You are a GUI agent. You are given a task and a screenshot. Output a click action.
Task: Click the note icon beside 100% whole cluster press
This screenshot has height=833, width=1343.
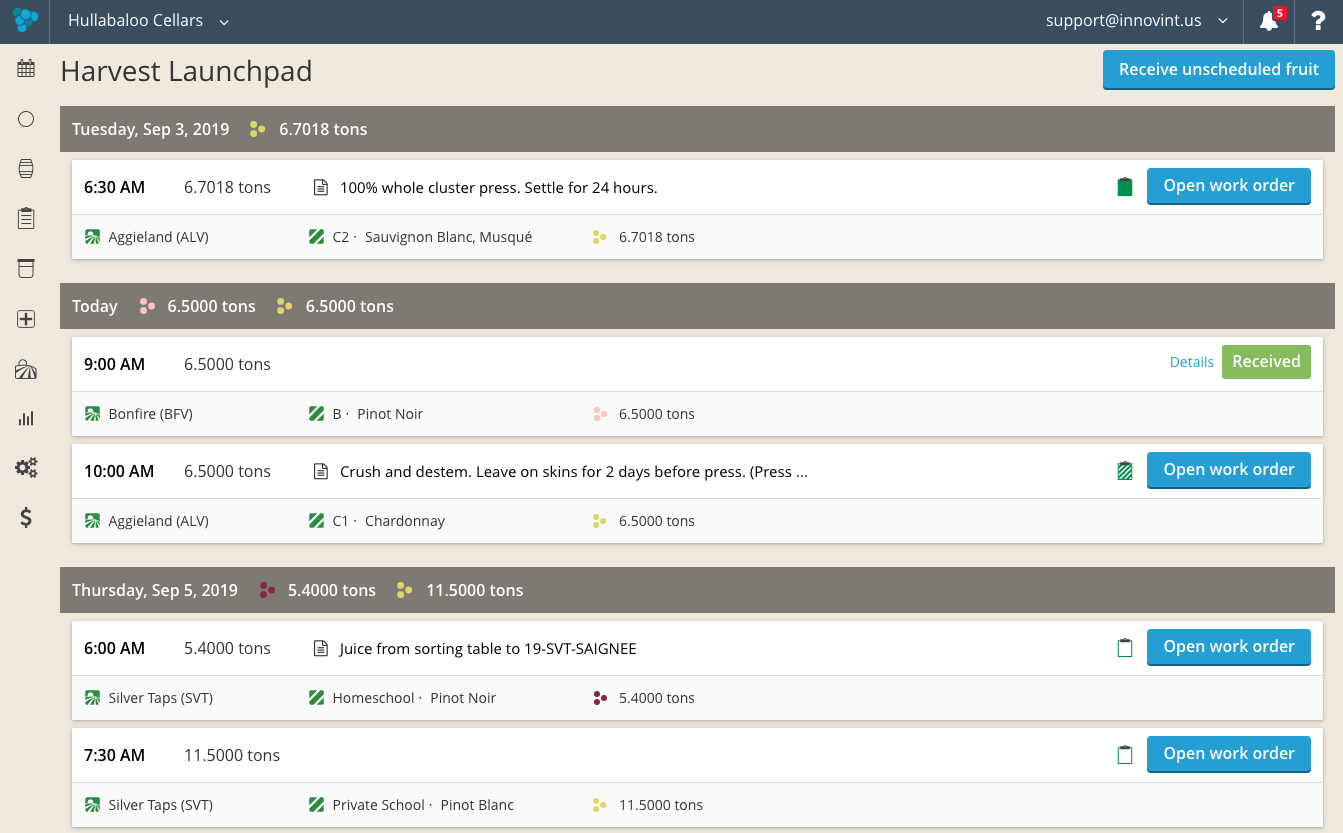[x=321, y=187]
